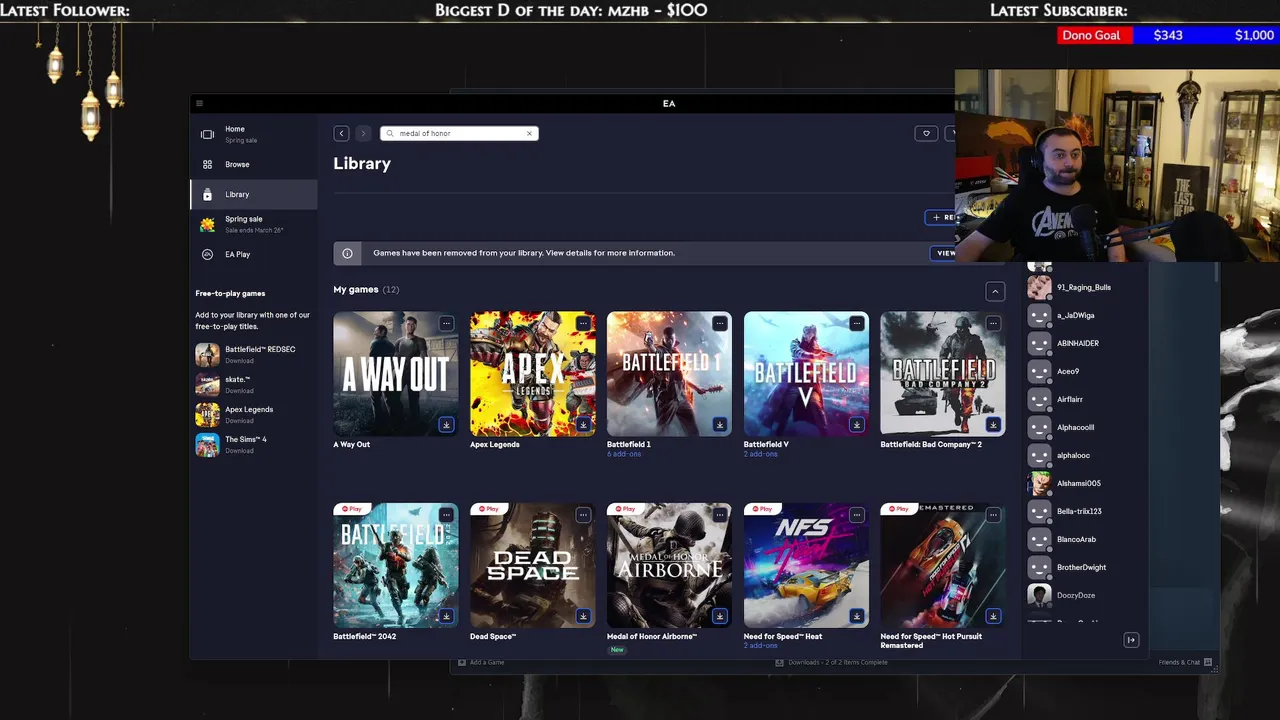Open EA Play in the sidebar
This screenshot has height=720, width=1280.
click(254, 254)
